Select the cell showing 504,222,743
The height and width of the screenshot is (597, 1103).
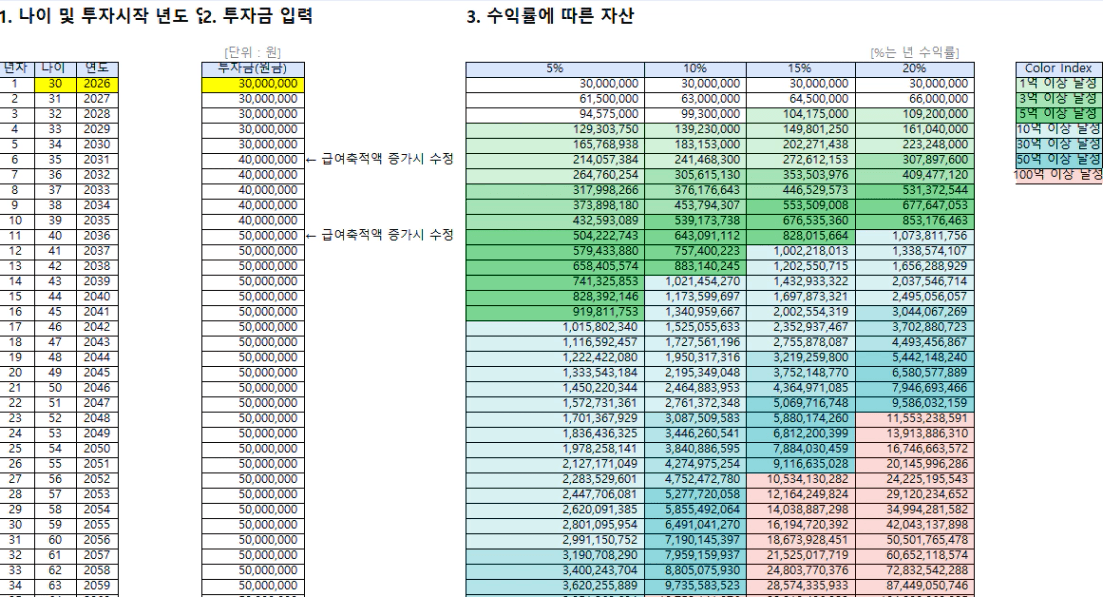555,236
